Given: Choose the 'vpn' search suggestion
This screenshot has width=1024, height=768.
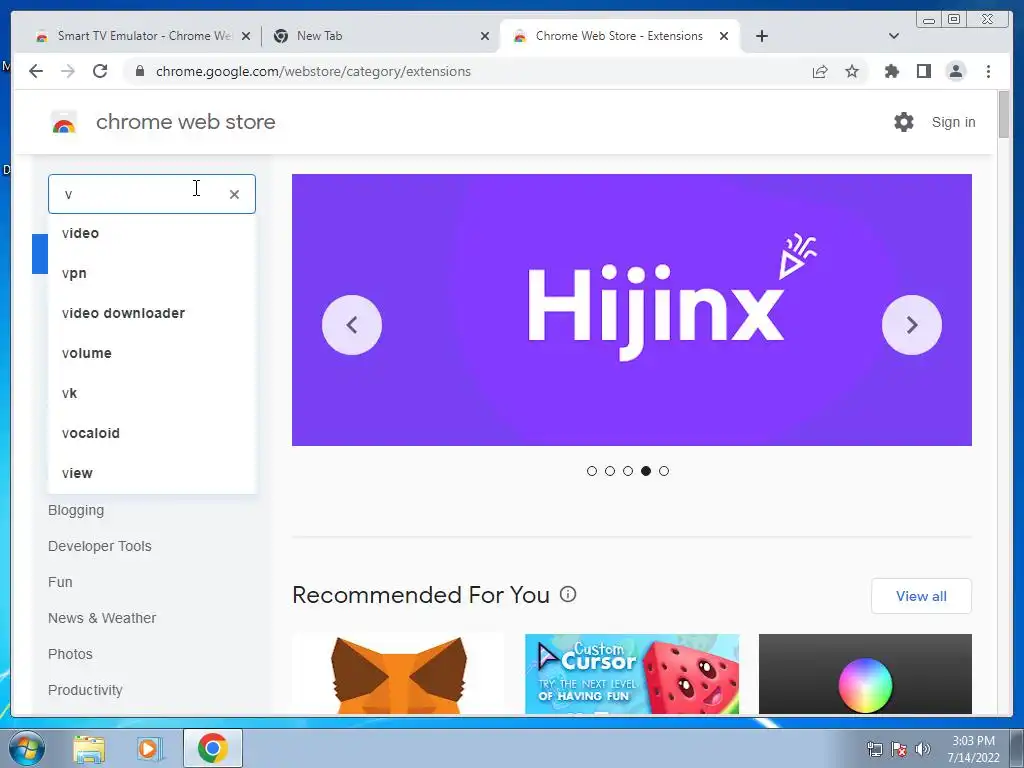Looking at the screenshot, I should coord(152,273).
